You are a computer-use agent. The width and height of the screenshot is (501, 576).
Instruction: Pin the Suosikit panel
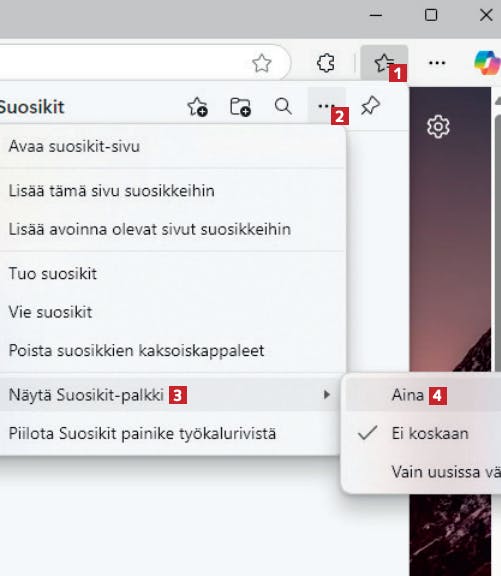coord(370,106)
